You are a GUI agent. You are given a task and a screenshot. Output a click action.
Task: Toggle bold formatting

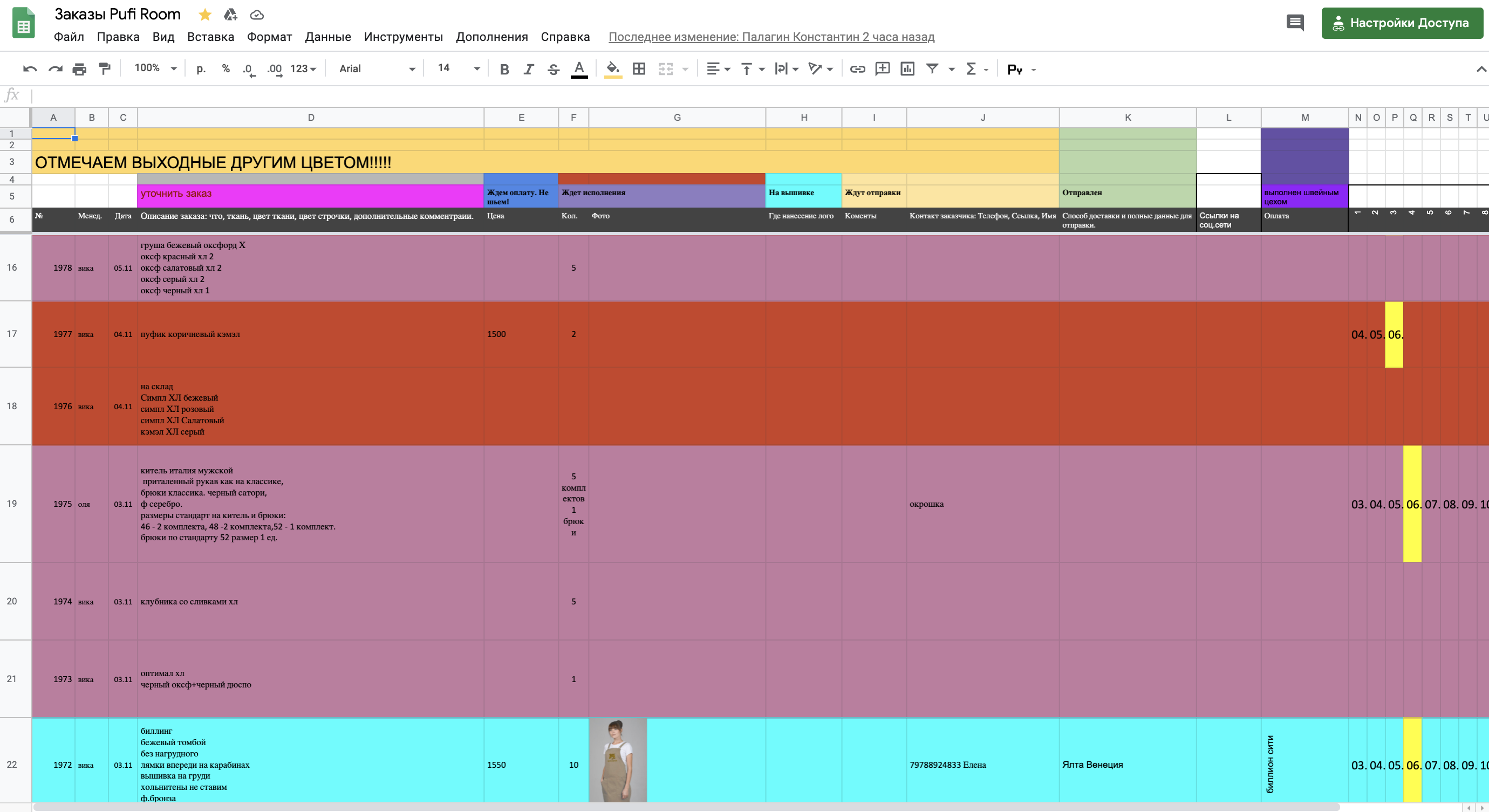pyautogui.click(x=504, y=68)
